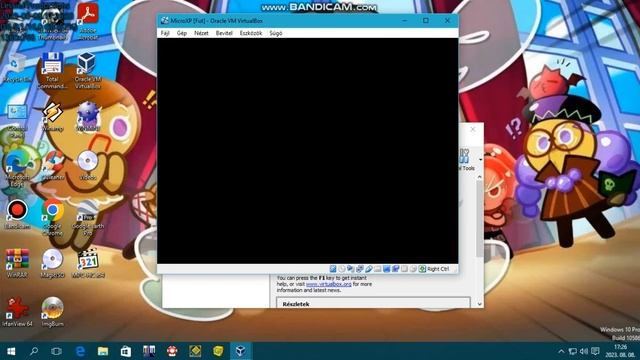Select the WinRAR desktop shortcut

tap(17, 263)
